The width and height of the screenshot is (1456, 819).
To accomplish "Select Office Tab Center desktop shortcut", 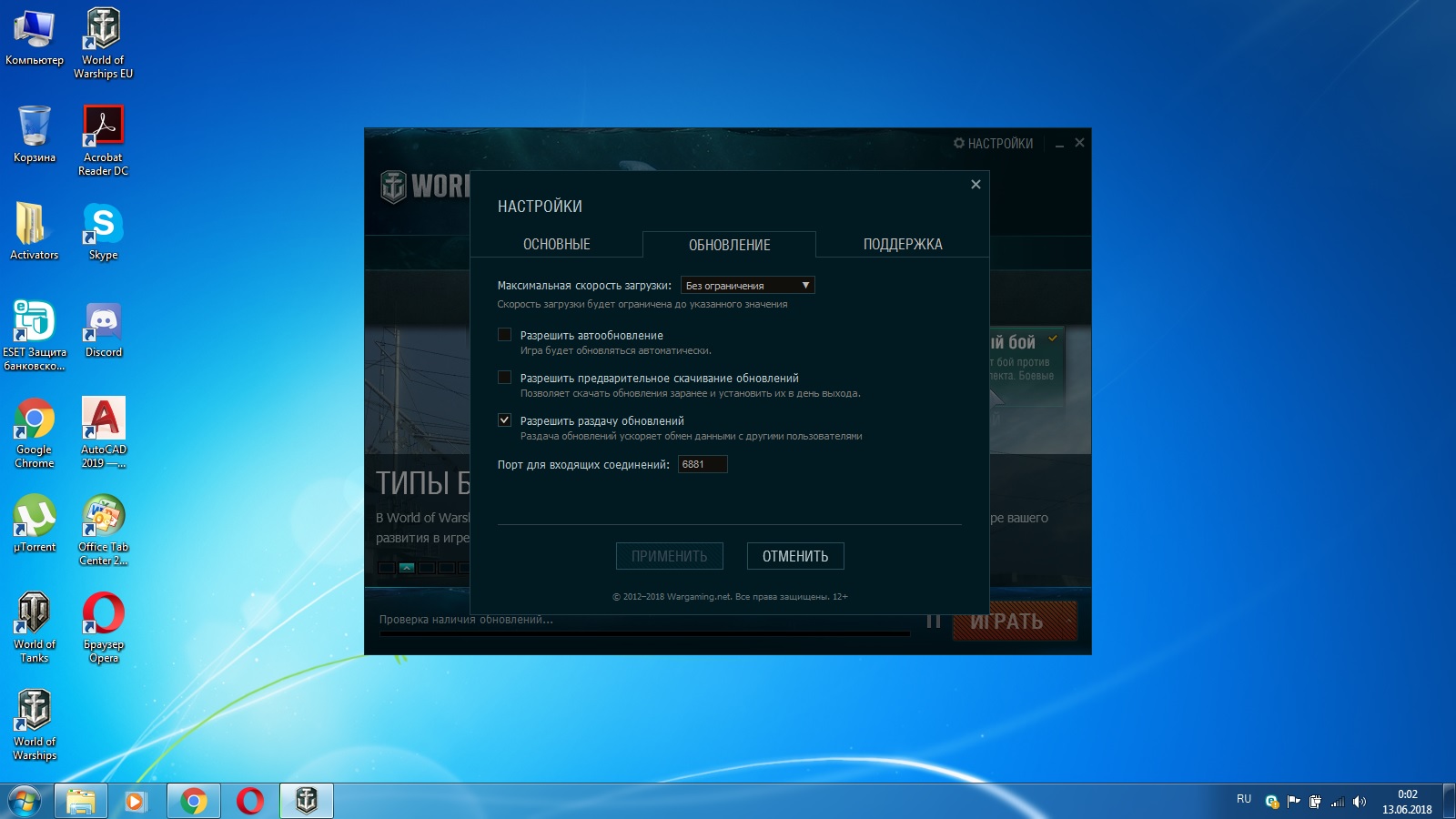I will click(103, 530).
